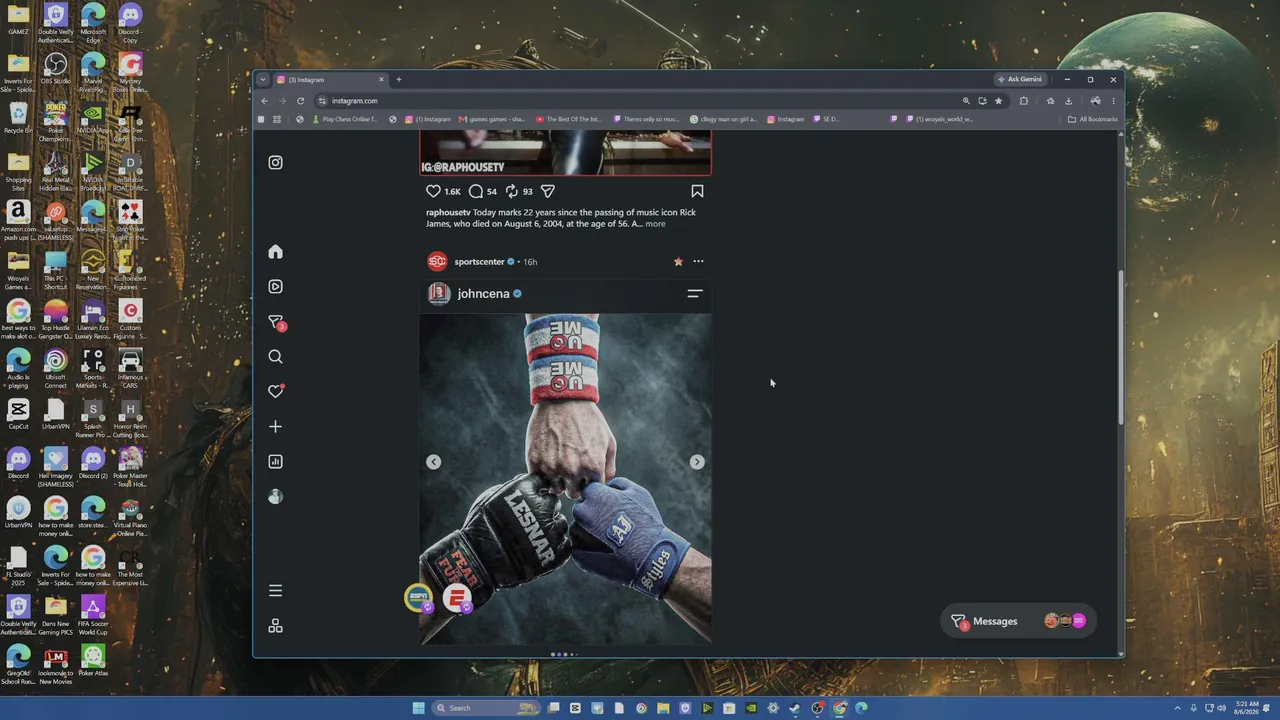Viewport: 1280px width, 720px height.
Task: Open the Chrome three-dot menu
Action: 1113,101
